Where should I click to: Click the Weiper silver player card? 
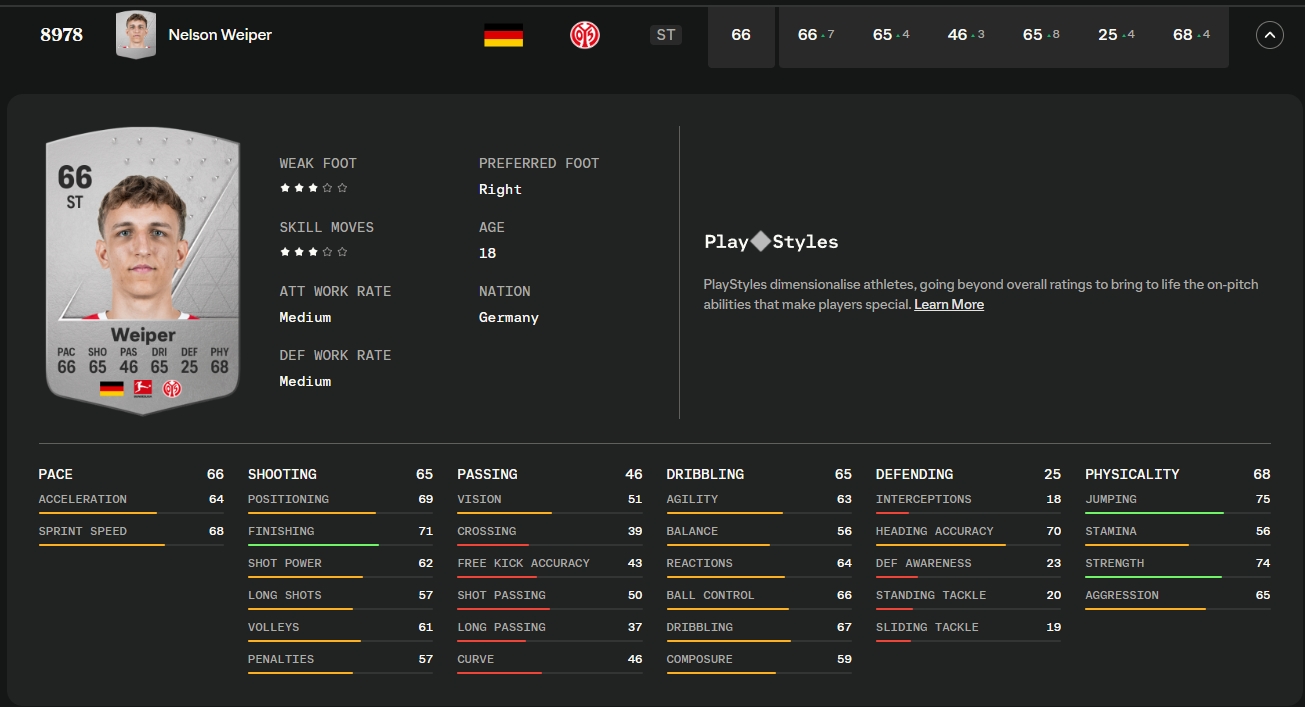pyautogui.click(x=143, y=270)
